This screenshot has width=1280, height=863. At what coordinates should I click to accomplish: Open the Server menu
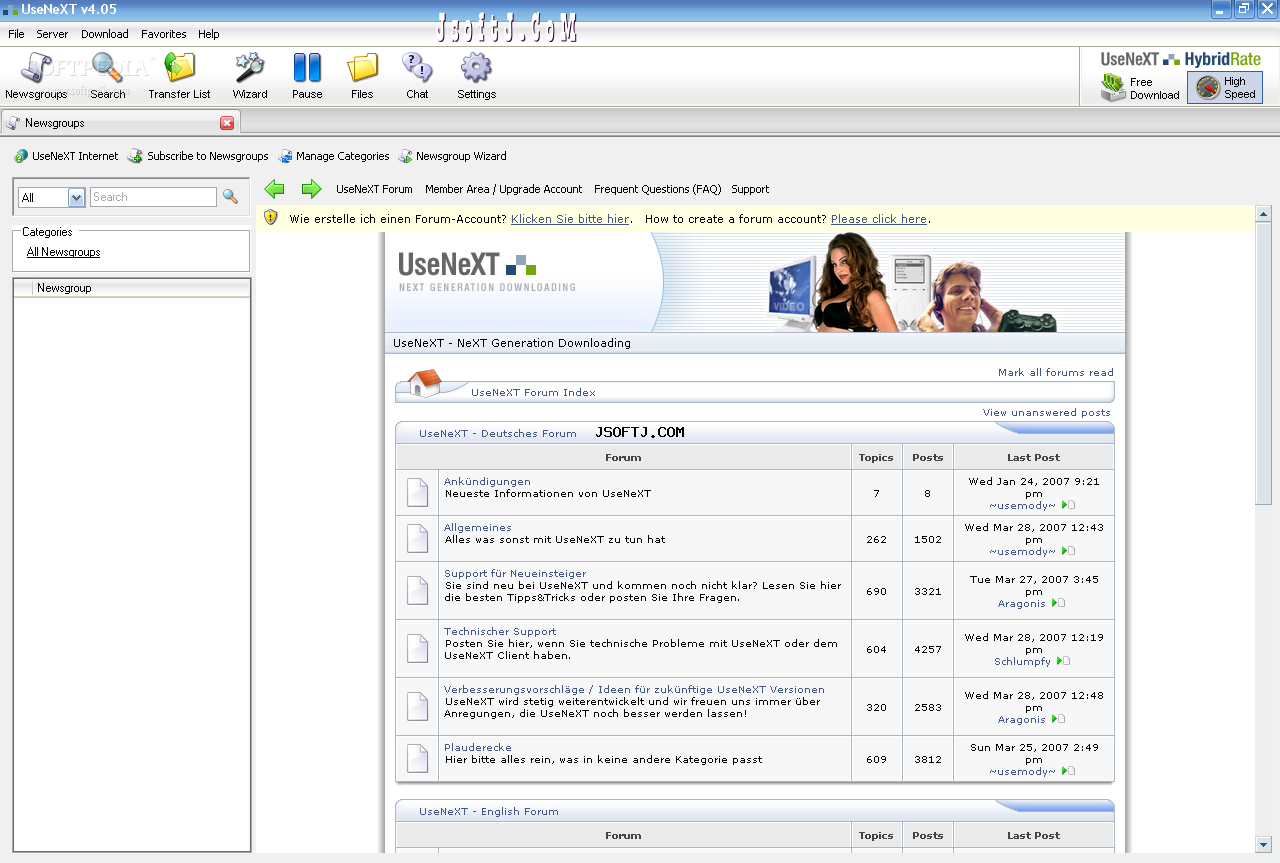[x=52, y=34]
